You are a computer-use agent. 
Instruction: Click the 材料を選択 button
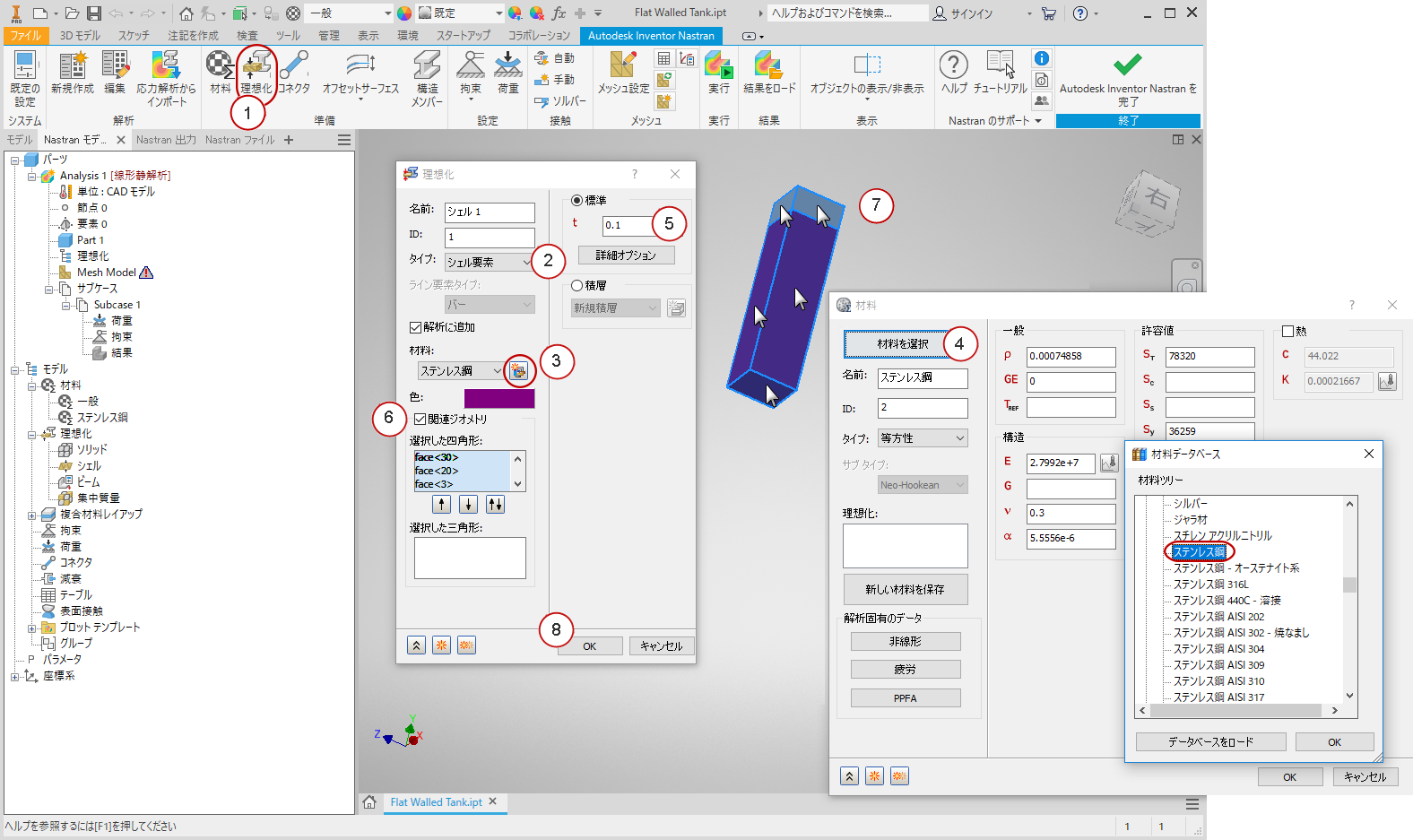point(903,343)
